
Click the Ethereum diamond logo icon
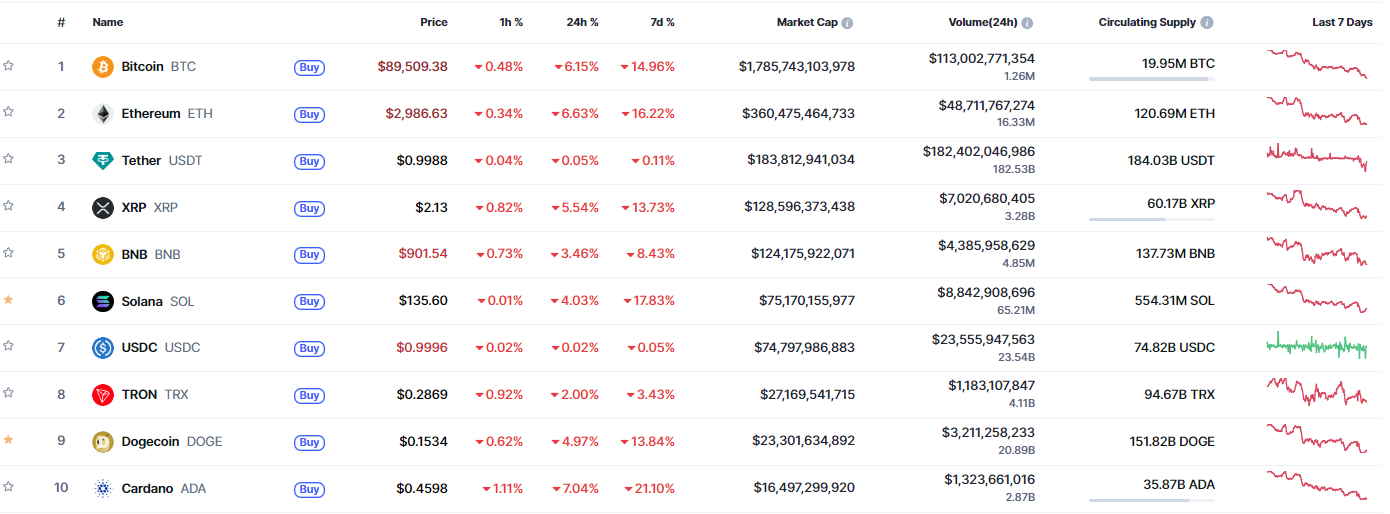(x=102, y=114)
